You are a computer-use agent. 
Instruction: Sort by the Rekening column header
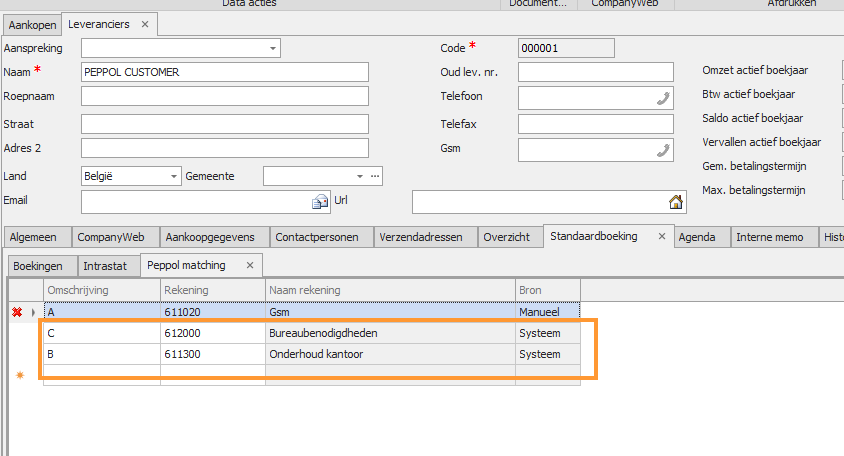212,290
